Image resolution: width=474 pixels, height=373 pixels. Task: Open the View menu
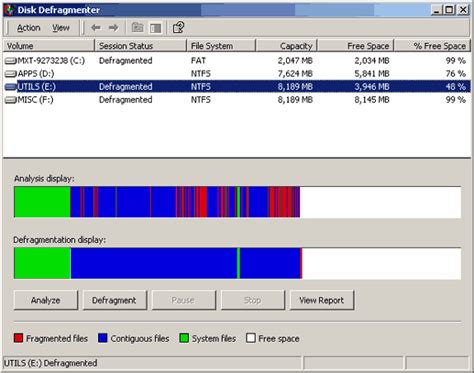coord(61,28)
